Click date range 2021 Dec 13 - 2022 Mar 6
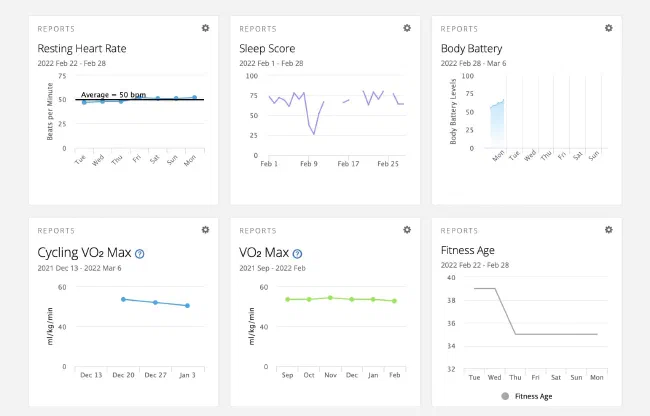This screenshot has height=416, width=650. point(80,268)
